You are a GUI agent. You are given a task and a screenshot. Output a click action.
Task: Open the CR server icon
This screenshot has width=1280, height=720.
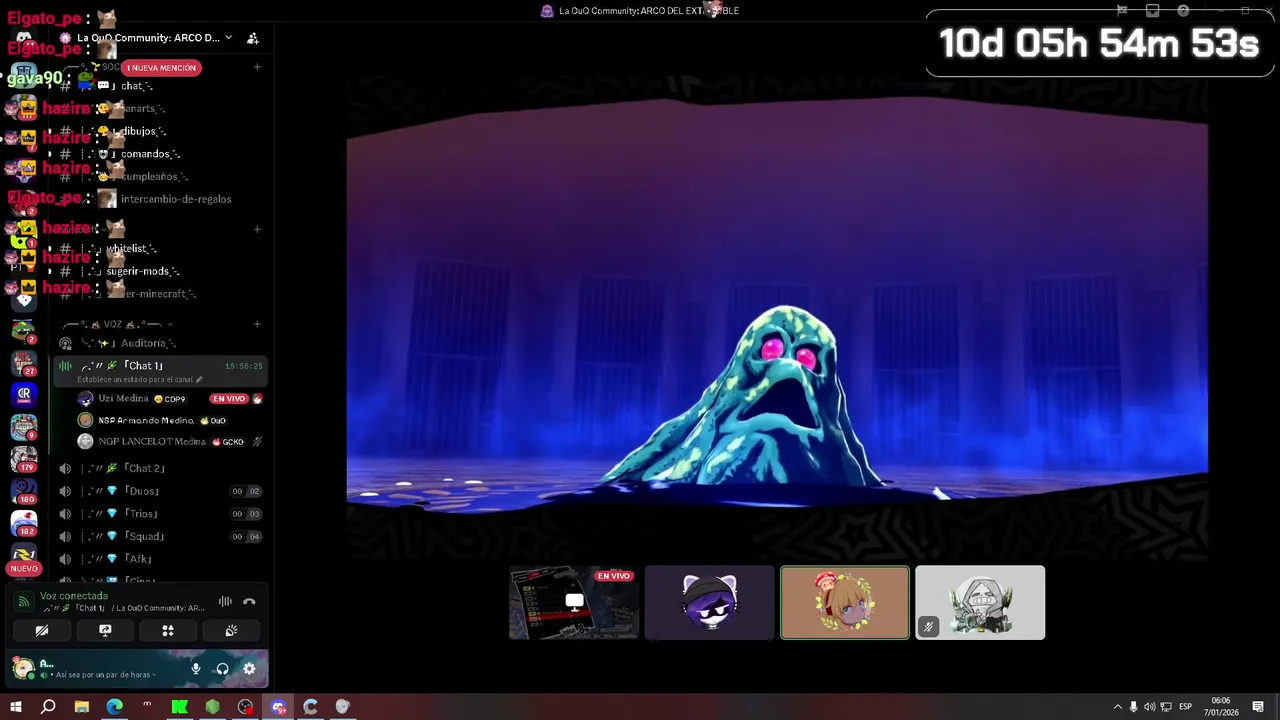24,395
